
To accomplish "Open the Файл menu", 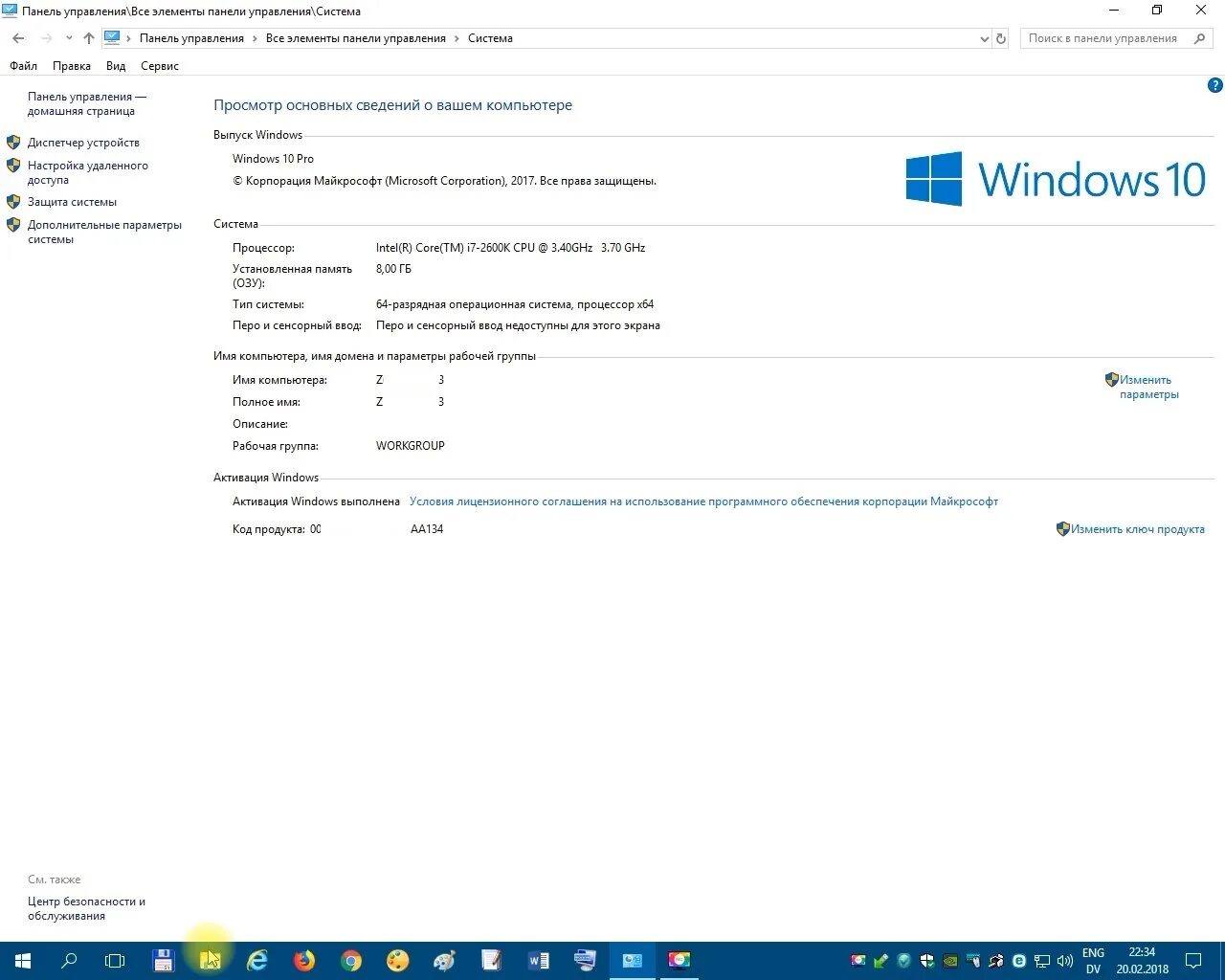I will (23, 66).
